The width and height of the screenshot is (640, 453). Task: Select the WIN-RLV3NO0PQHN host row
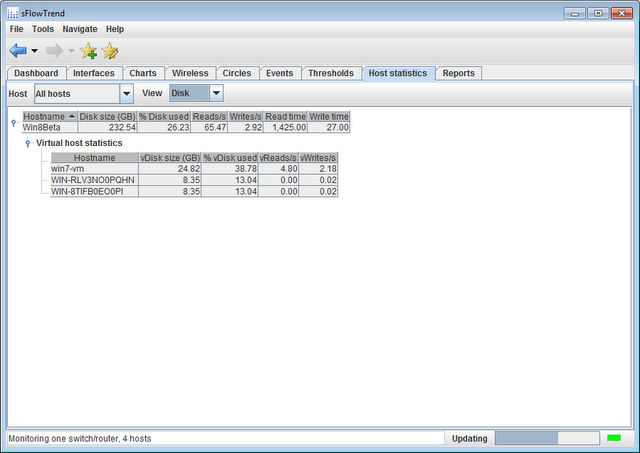pos(94,180)
